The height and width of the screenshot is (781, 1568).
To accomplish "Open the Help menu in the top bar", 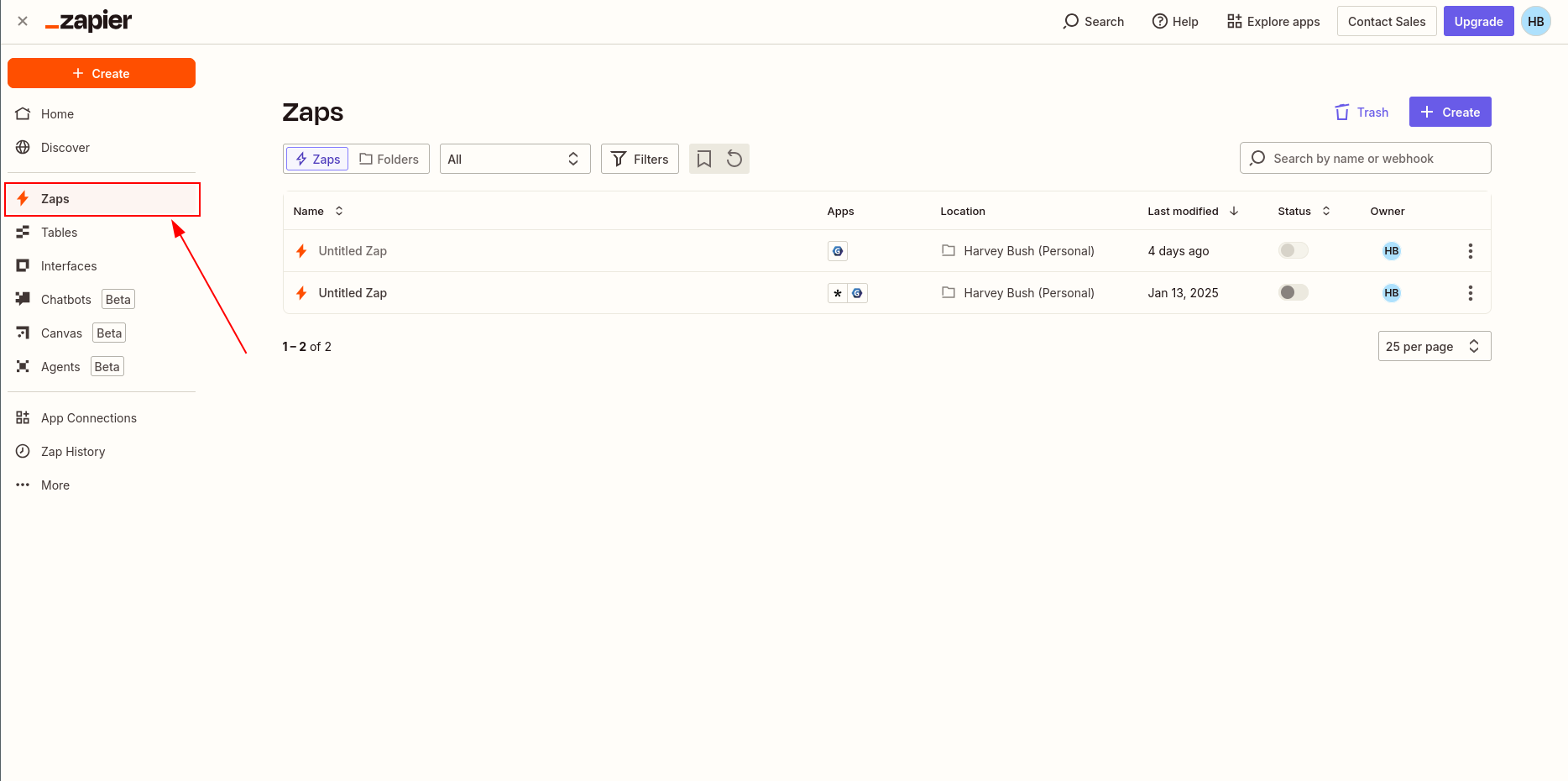I will point(1175,21).
